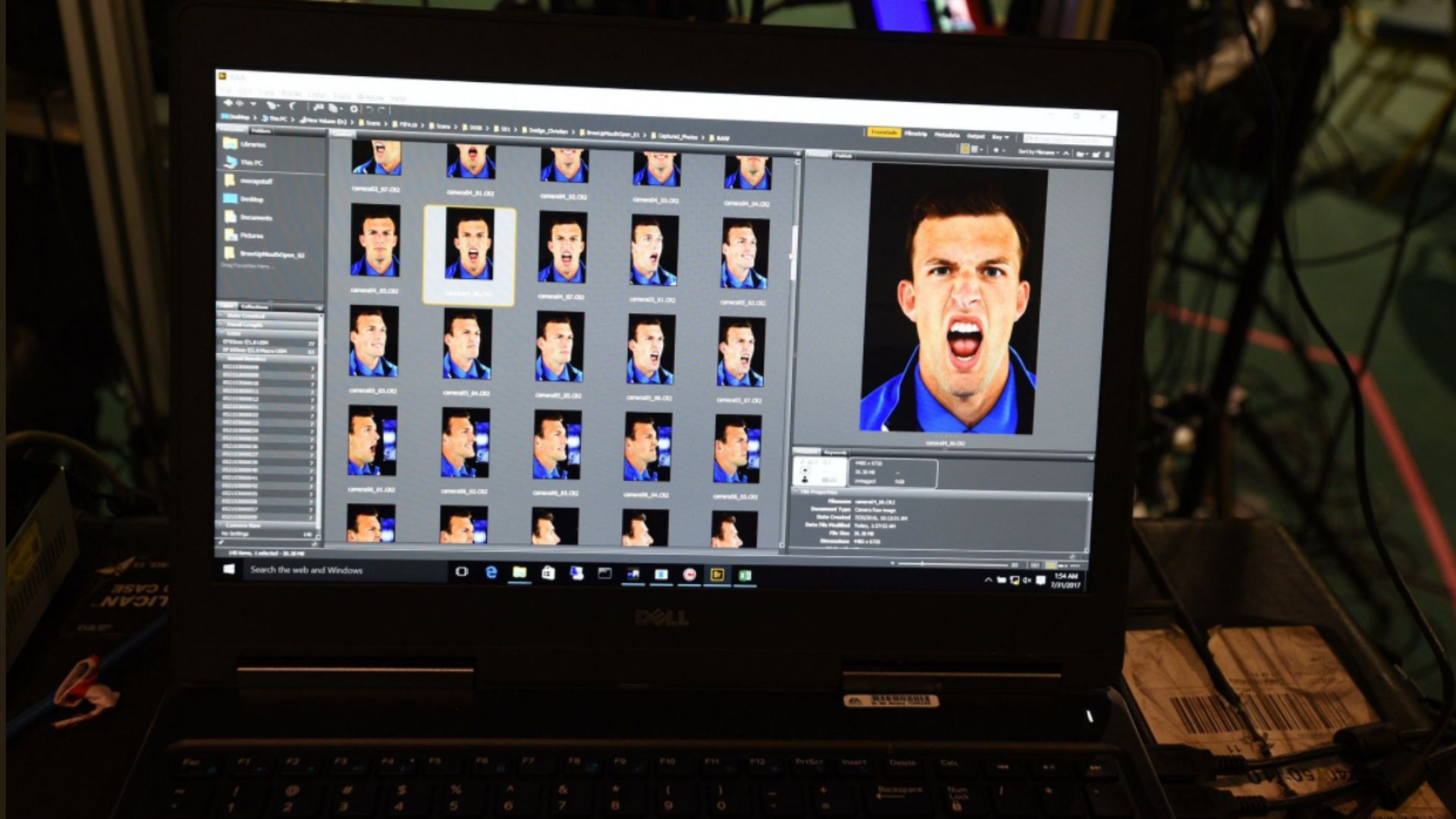Switch to the Publish panel tab
Viewport: 1456px width, 819px height.
(843, 155)
